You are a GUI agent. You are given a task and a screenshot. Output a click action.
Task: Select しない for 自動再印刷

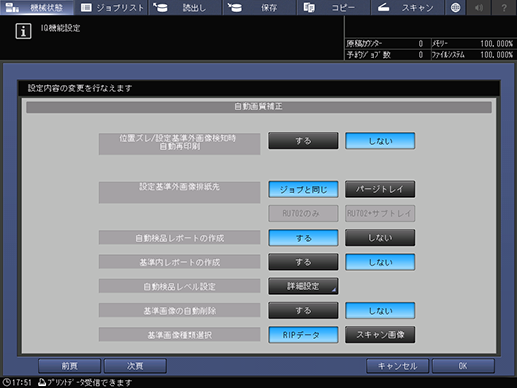click(x=380, y=141)
